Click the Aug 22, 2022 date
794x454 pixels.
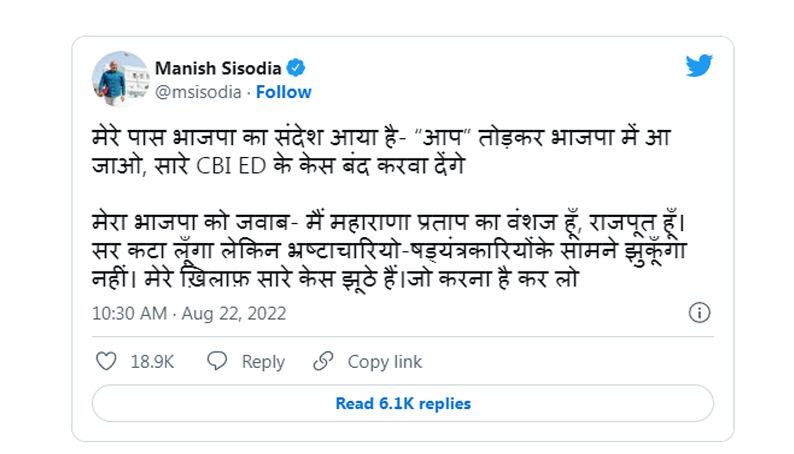[x=234, y=313]
